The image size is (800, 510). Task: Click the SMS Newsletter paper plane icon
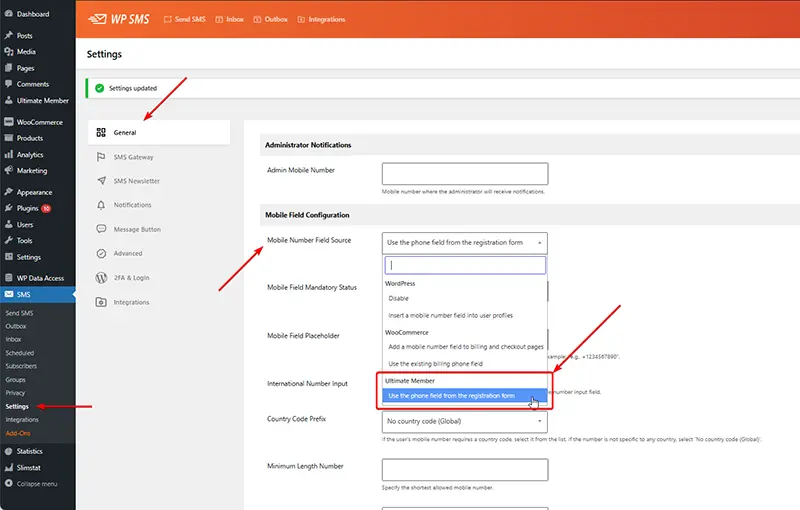[x=101, y=181]
